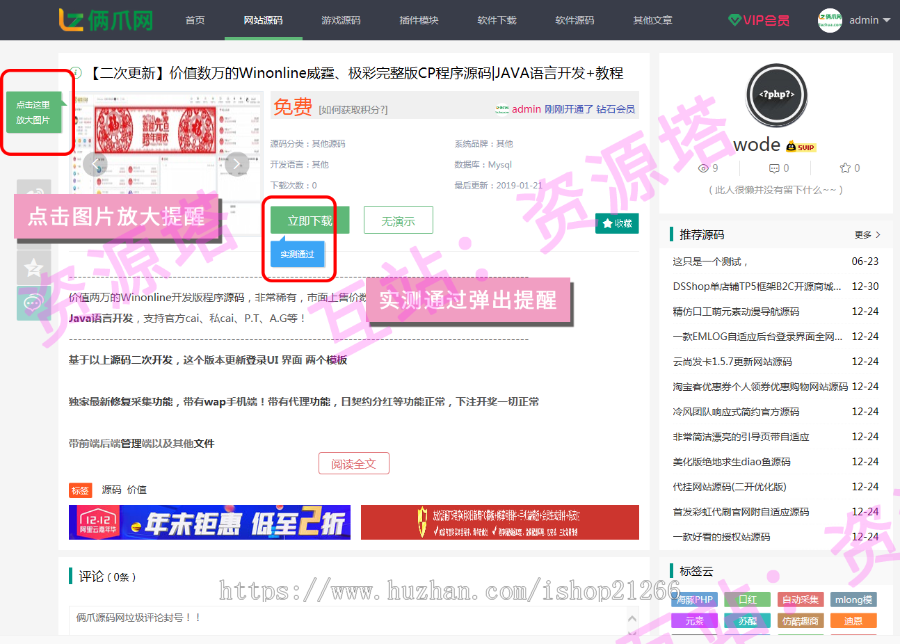
Task: Open the VIP会员 heart icon link
Action: click(757, 18)
